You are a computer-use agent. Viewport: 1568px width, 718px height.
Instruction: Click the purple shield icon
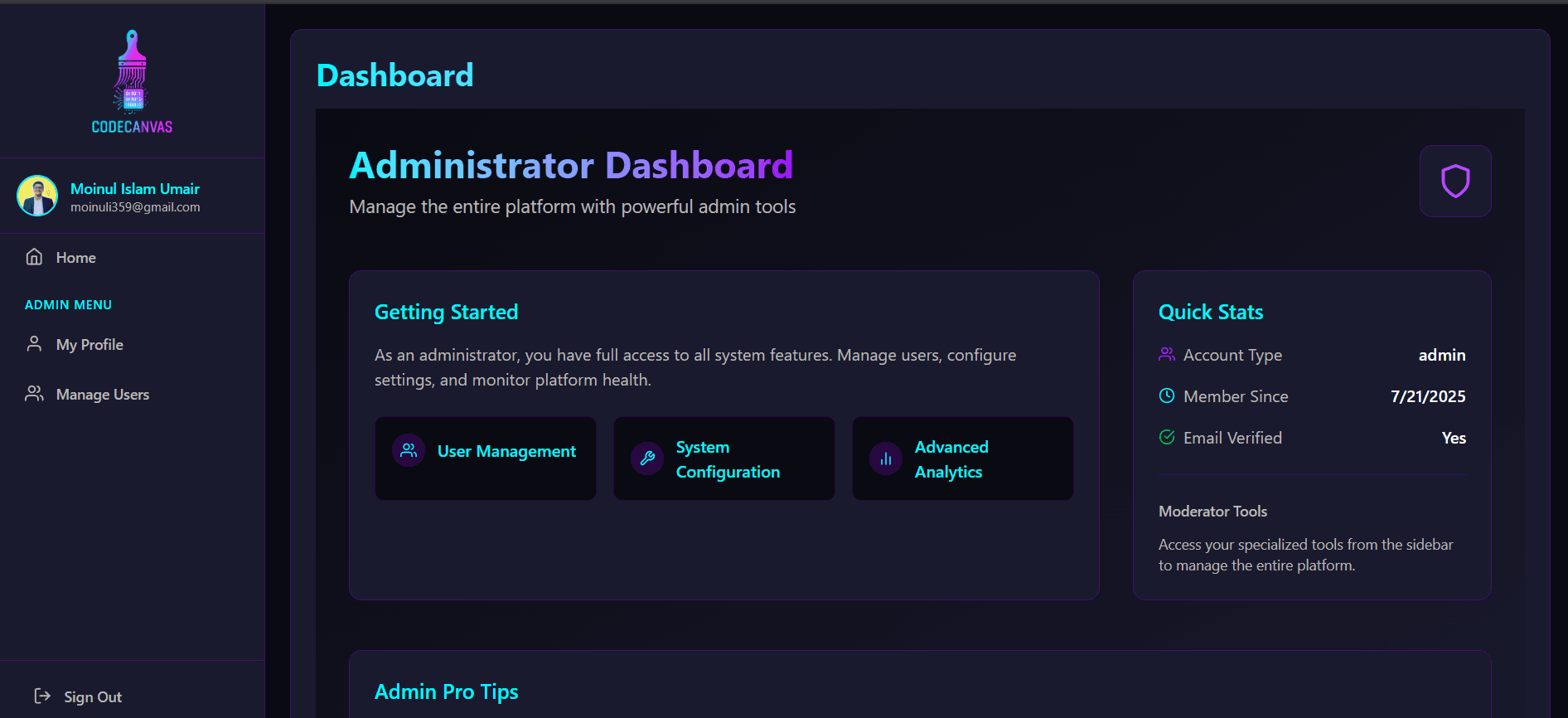[1454, 182]
